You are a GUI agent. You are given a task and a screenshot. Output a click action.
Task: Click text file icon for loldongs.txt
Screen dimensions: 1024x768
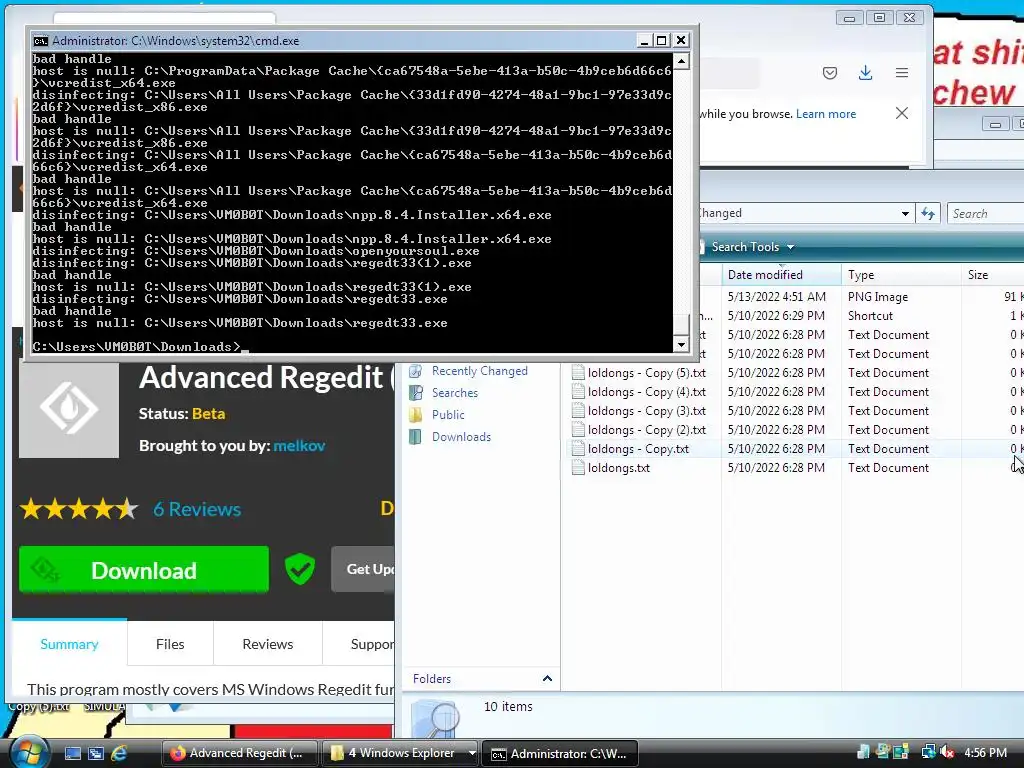point(578,468)
